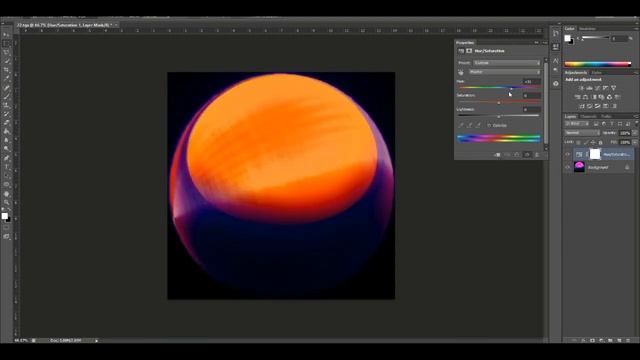The height and width of the screenshot is (360, 640).
Task: Click the Hue/Saturation adjustment icon in Adjustments
Action: 577,97
